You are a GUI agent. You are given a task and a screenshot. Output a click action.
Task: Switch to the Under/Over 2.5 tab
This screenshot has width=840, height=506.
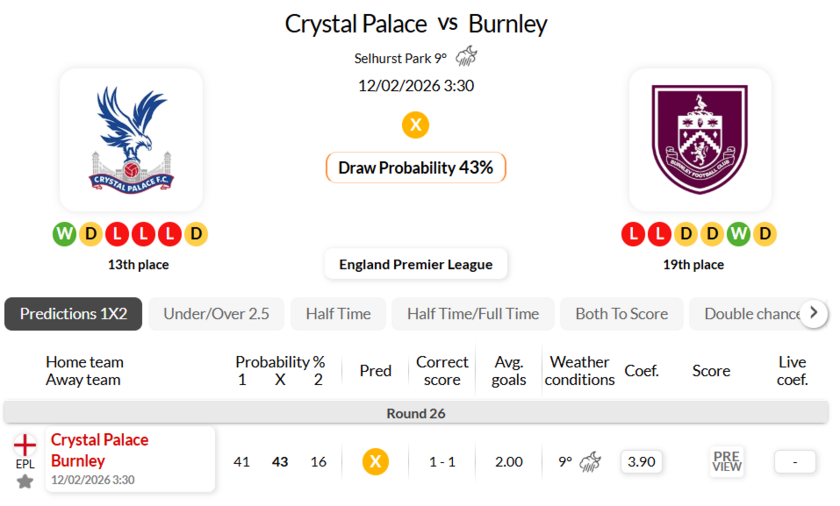point(216,314)
